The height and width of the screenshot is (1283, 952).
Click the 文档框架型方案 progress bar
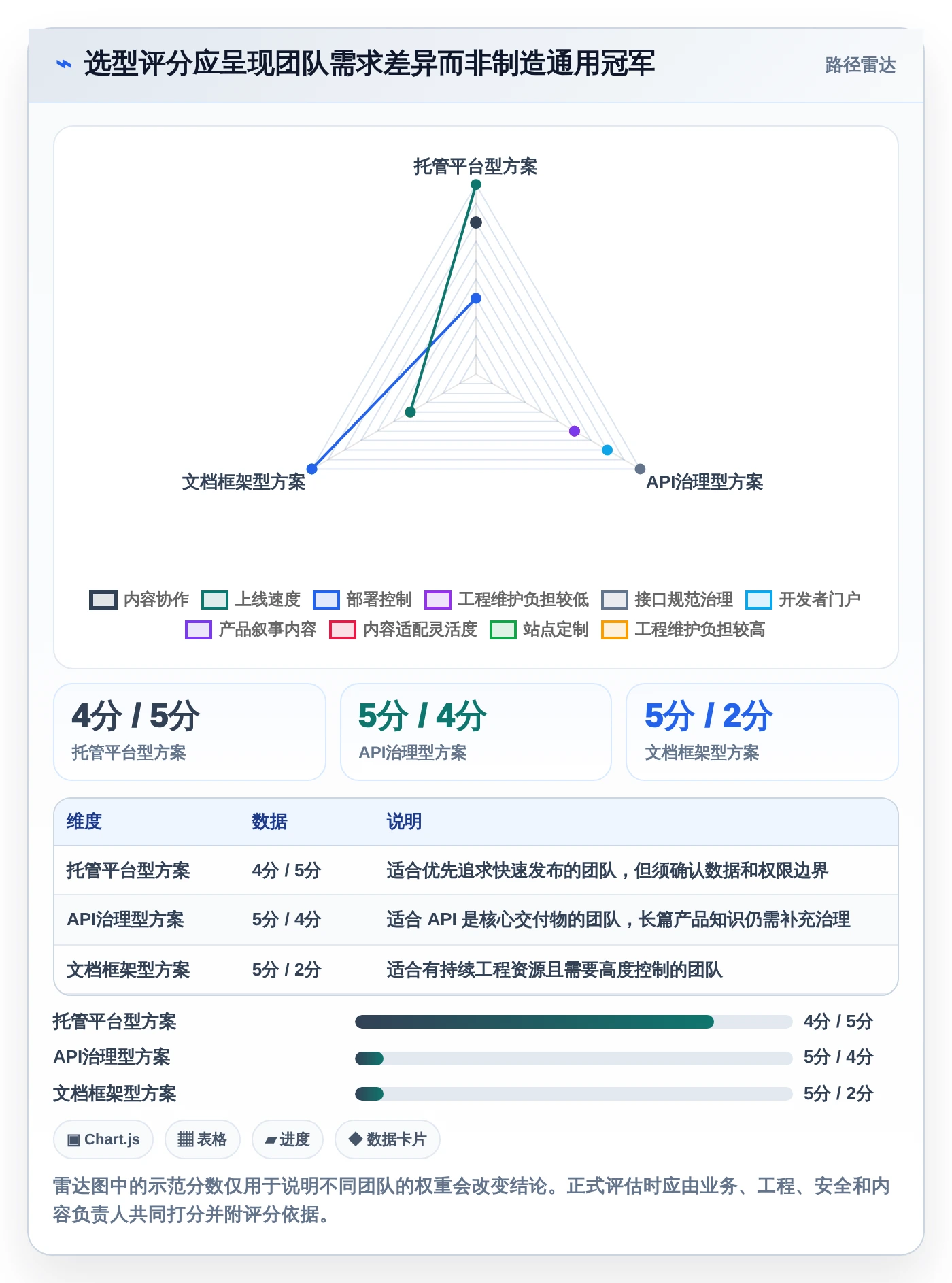coord(574,1093)
